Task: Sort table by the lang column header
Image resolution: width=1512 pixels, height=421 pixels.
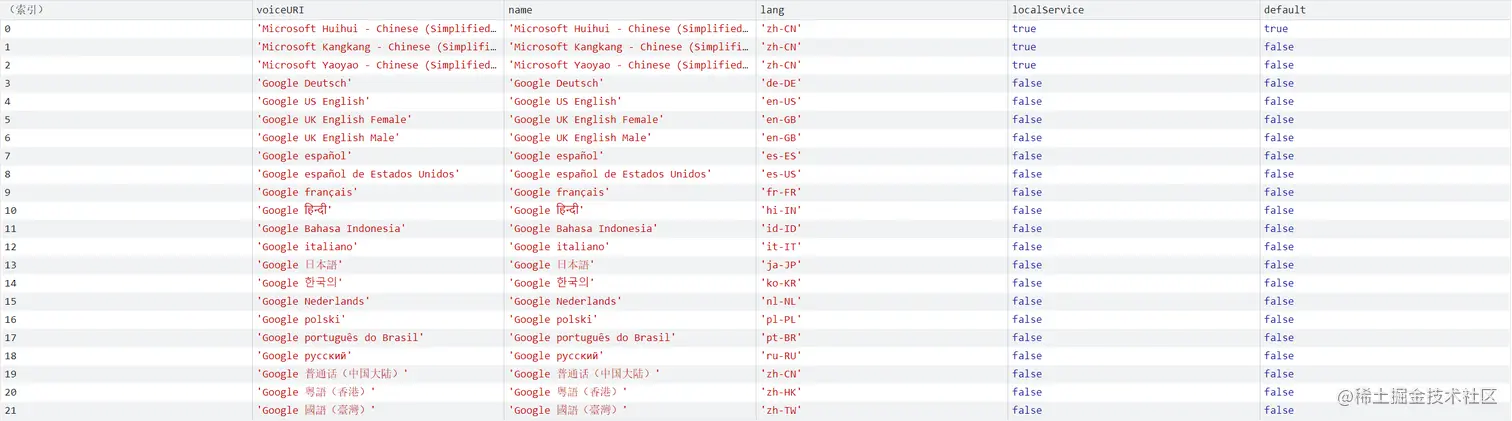Action: (x=882, y=10)
